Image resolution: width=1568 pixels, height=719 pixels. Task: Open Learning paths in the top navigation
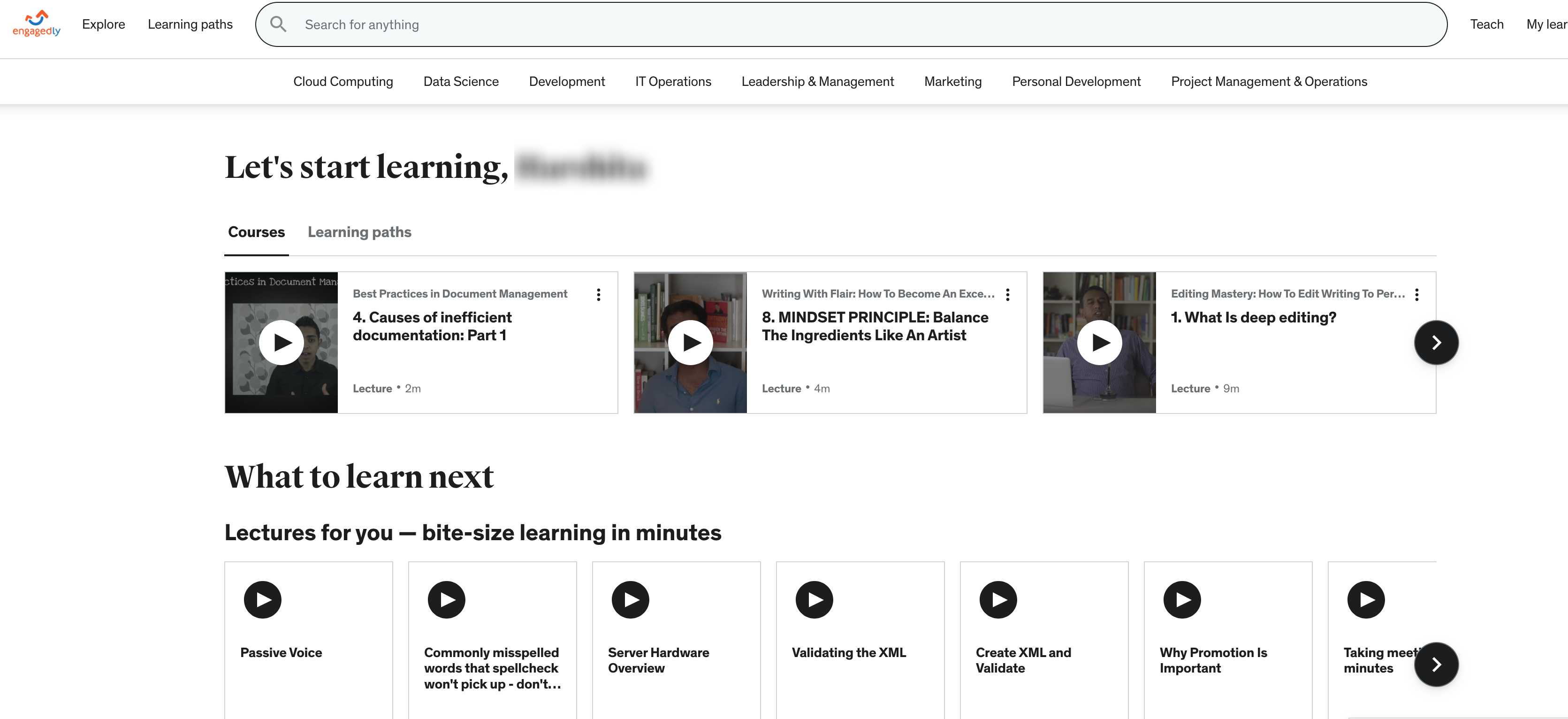point(190,24)
